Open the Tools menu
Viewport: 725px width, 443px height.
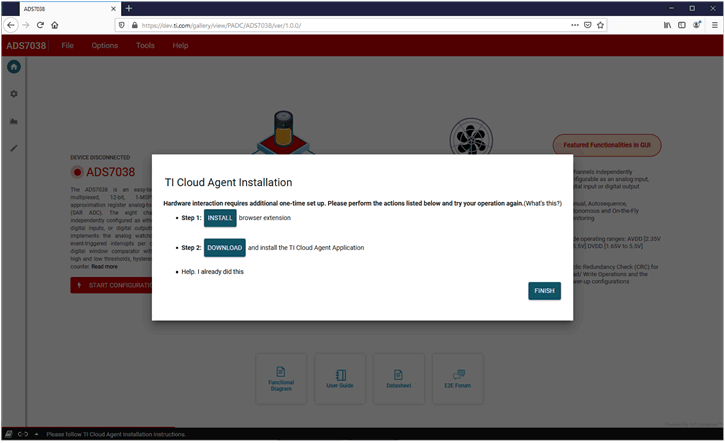pyautogui.click(x=145, y=45)
